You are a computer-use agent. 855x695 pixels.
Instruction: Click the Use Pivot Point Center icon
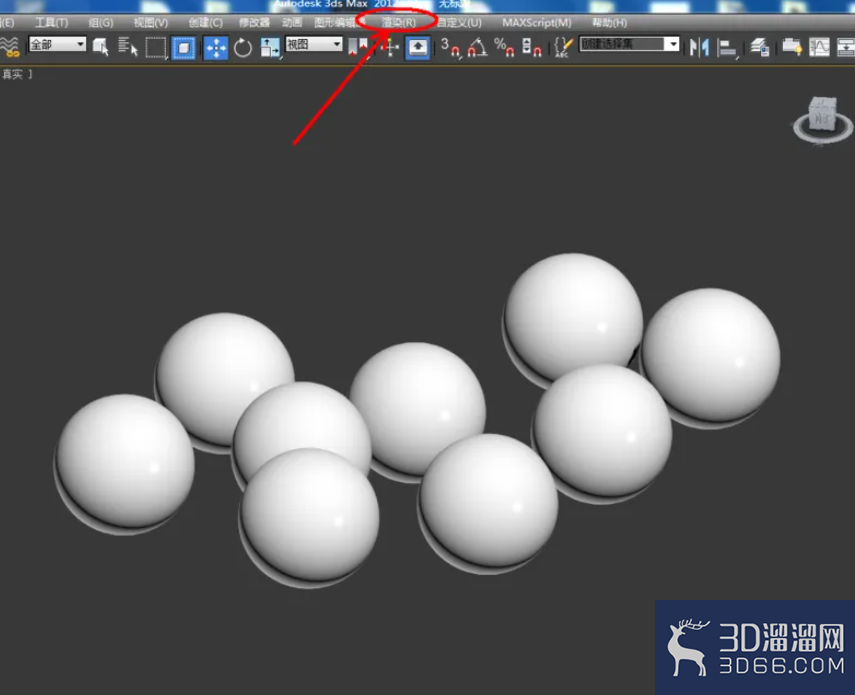pyautogui.click(x=358, y=47)
